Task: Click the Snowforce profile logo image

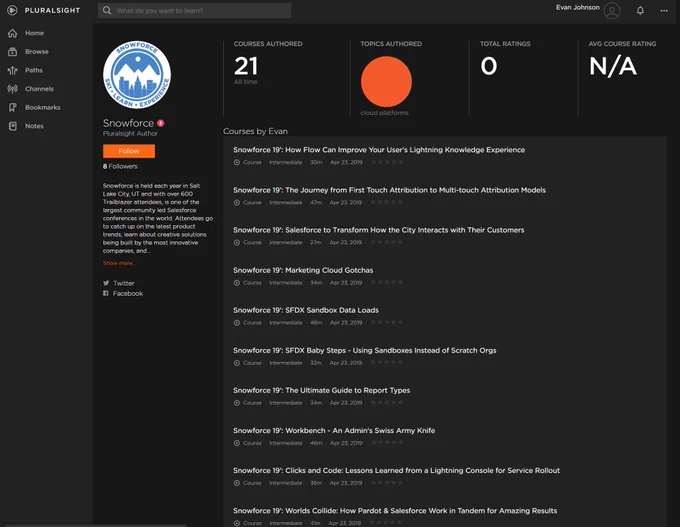Action: pos(137,75)
